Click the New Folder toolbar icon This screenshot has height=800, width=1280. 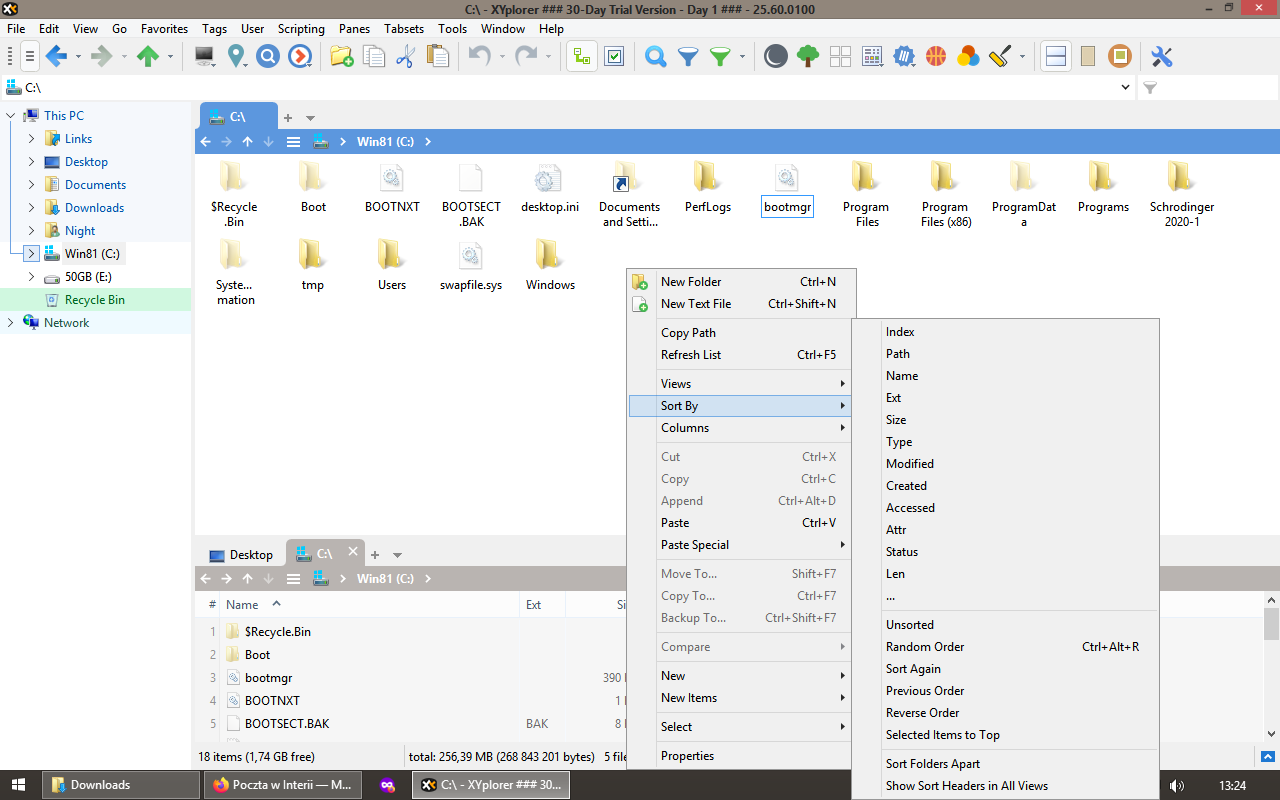click(342, 57)
